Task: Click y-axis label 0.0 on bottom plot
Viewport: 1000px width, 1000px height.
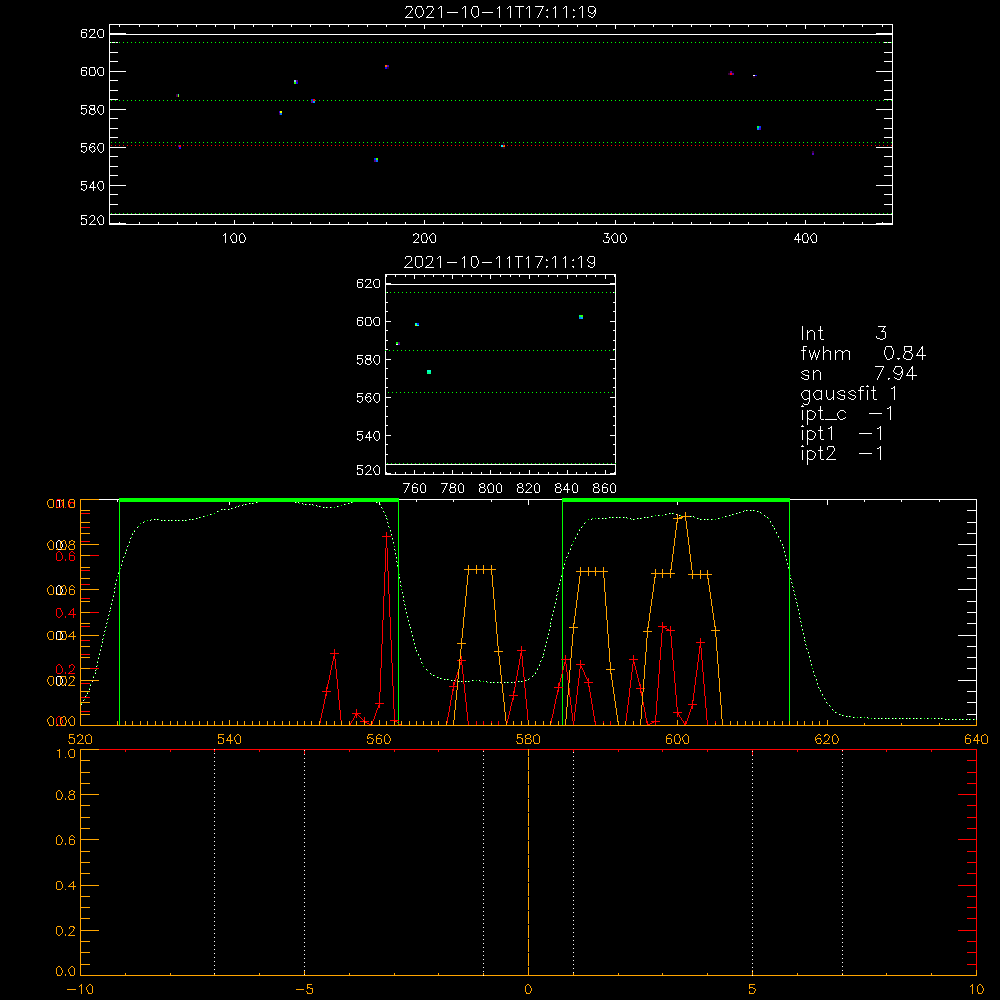Action: pyautogui.click(x=66, y=971)
